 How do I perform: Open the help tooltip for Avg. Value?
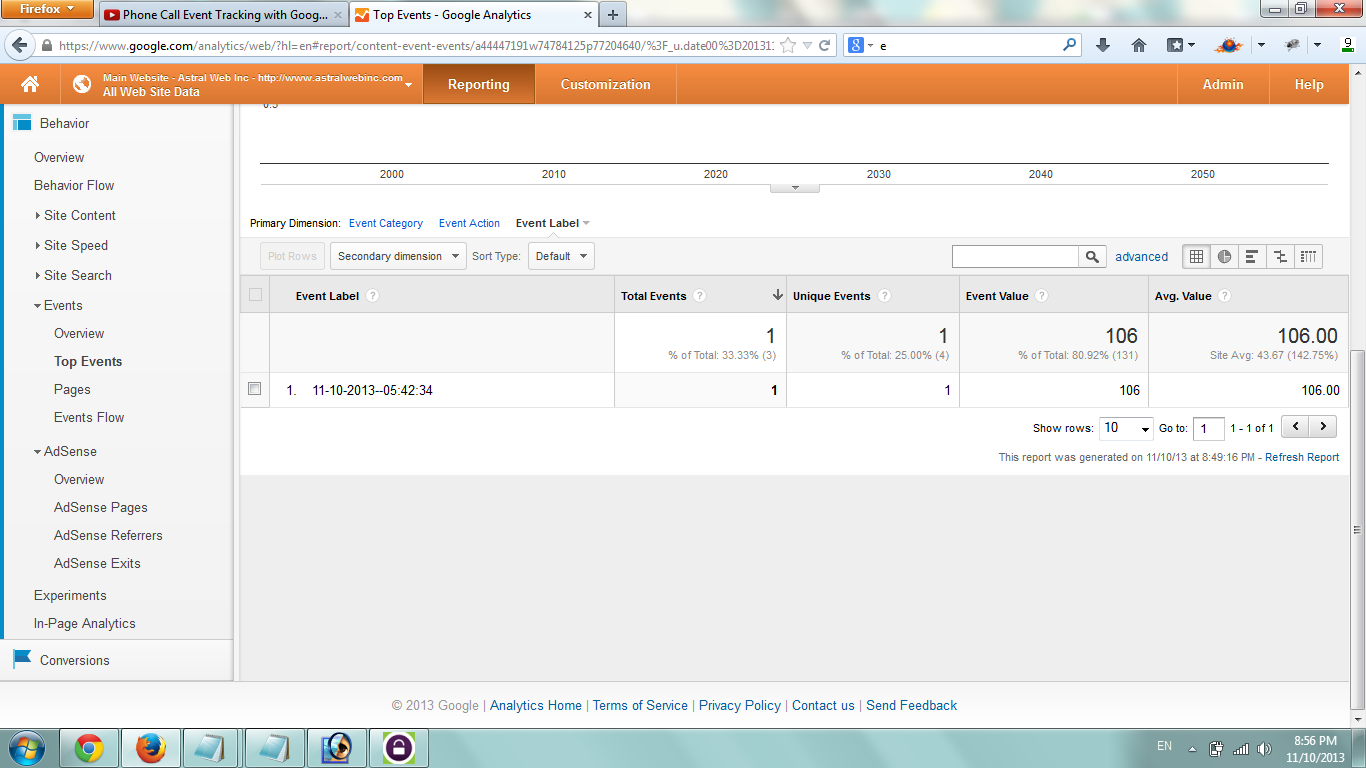point(1224,296)
